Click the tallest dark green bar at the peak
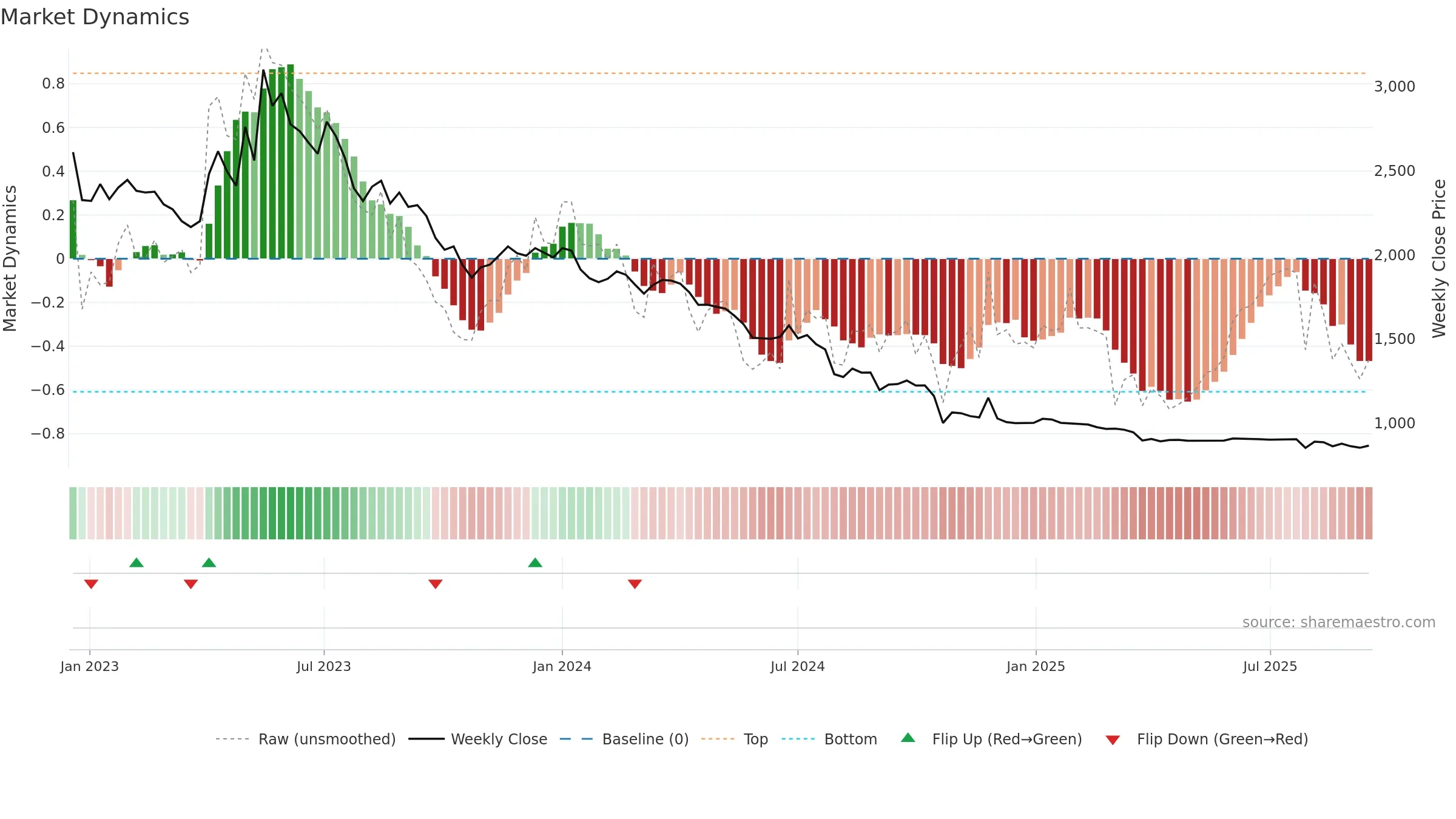 click(x=291, y=161)
